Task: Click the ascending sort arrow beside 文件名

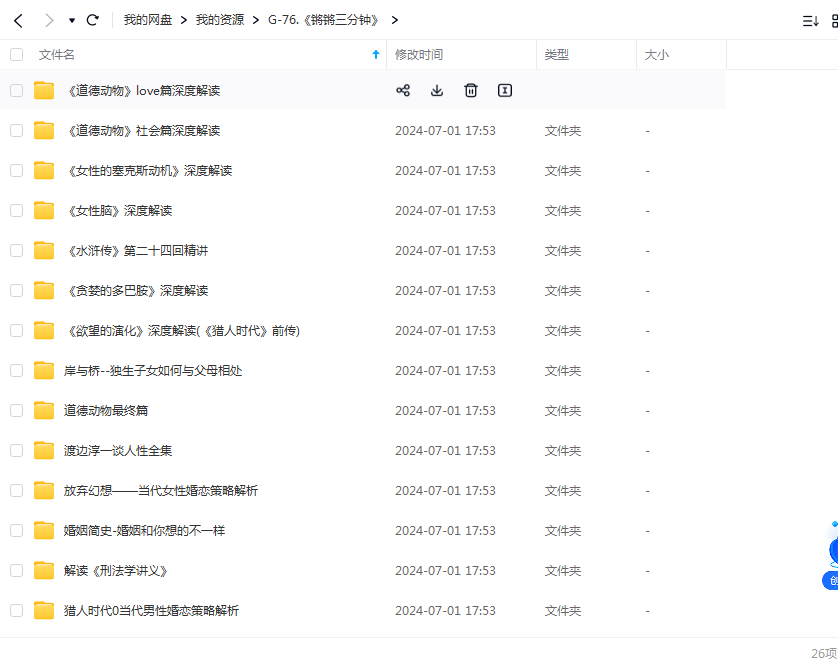Action: [x=375, y=55]
